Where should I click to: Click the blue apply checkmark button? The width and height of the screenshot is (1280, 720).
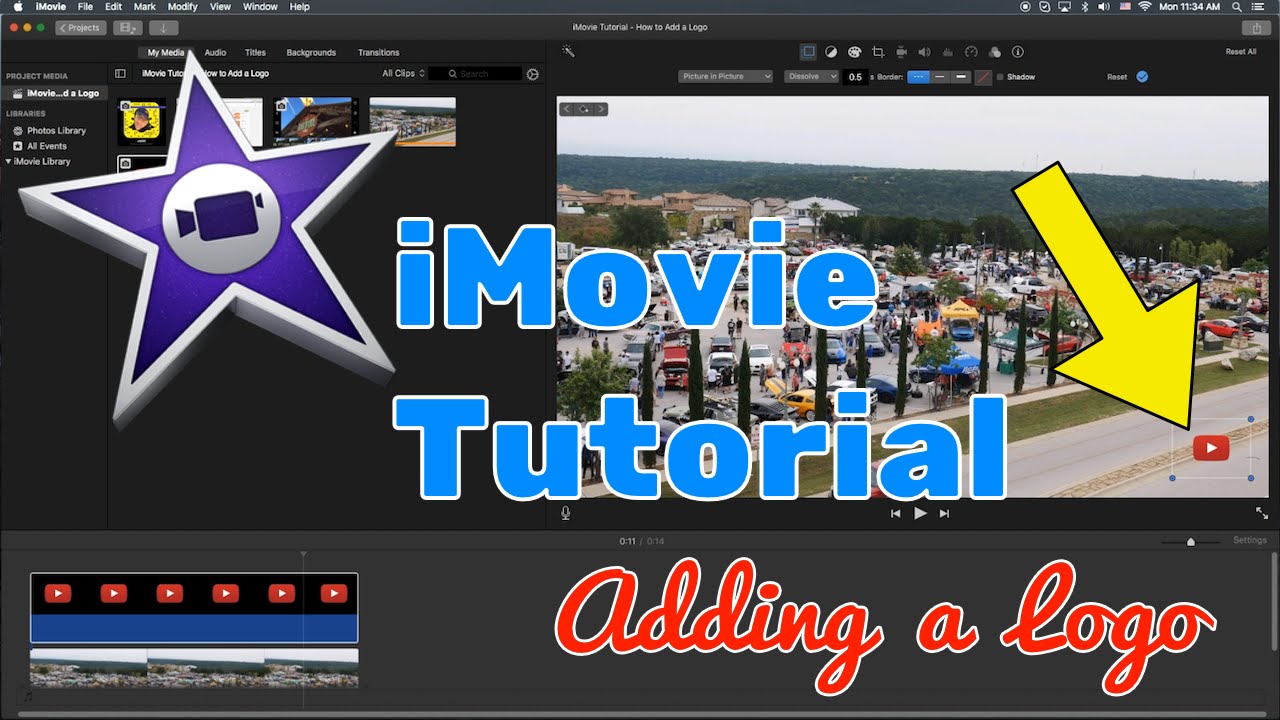tap(1142, 77)
